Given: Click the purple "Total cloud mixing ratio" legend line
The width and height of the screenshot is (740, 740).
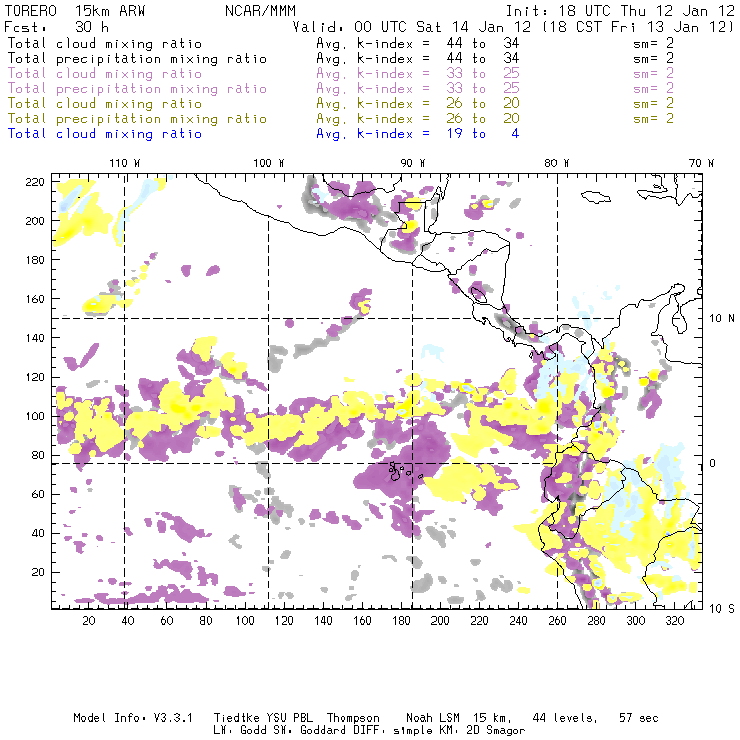Looking at the screenshot, I should [x=105, y=74].
